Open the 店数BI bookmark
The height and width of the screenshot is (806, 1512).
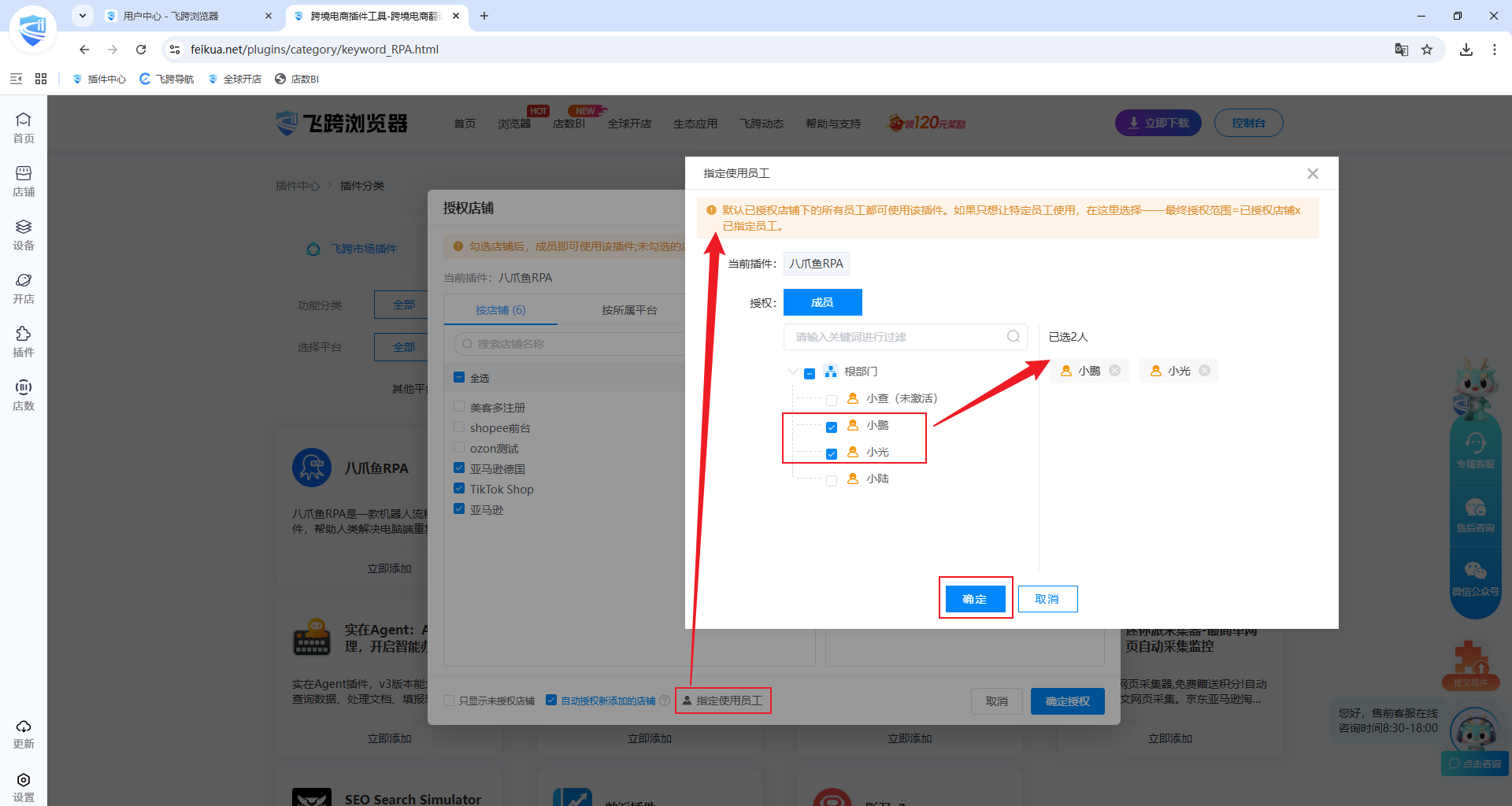(297, 79)
